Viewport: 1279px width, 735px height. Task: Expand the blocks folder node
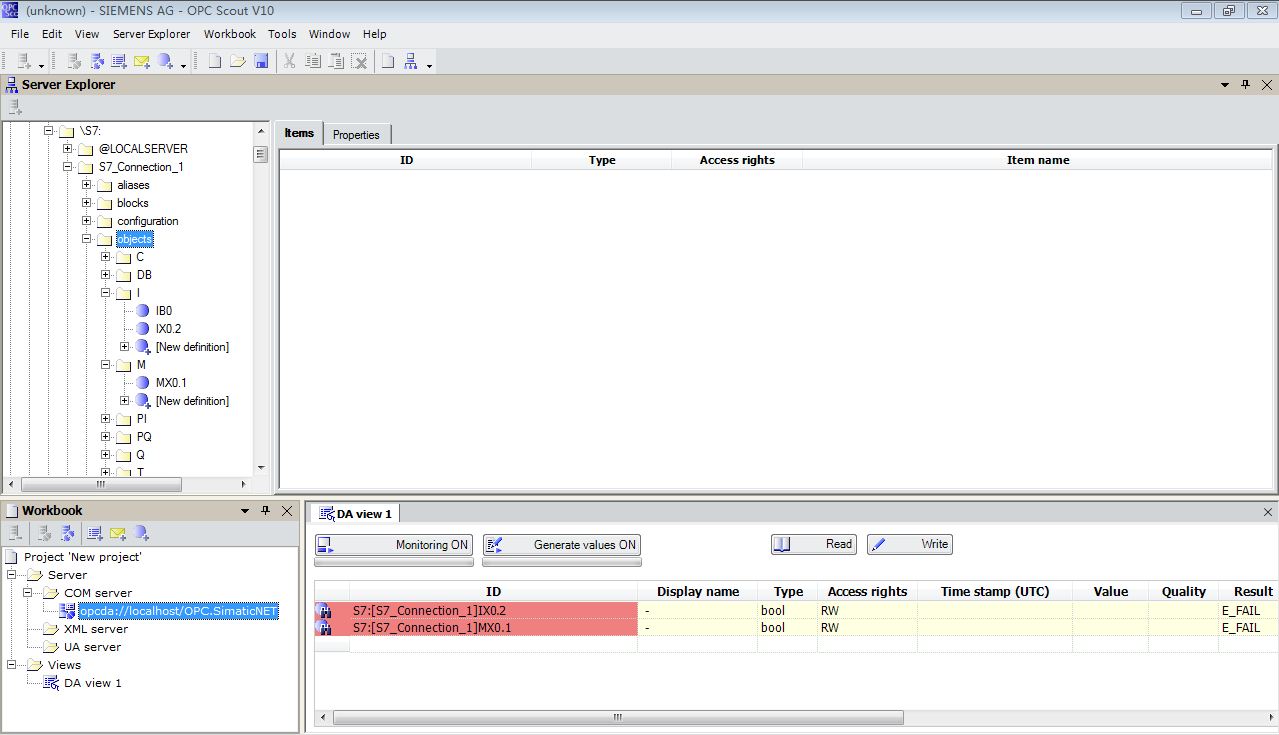click(86, 203)
